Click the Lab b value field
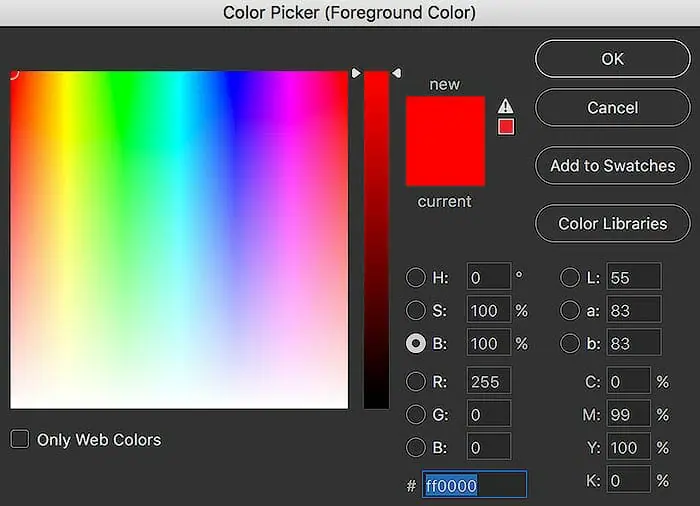This screenshot has width=700, height=506. 634,343
